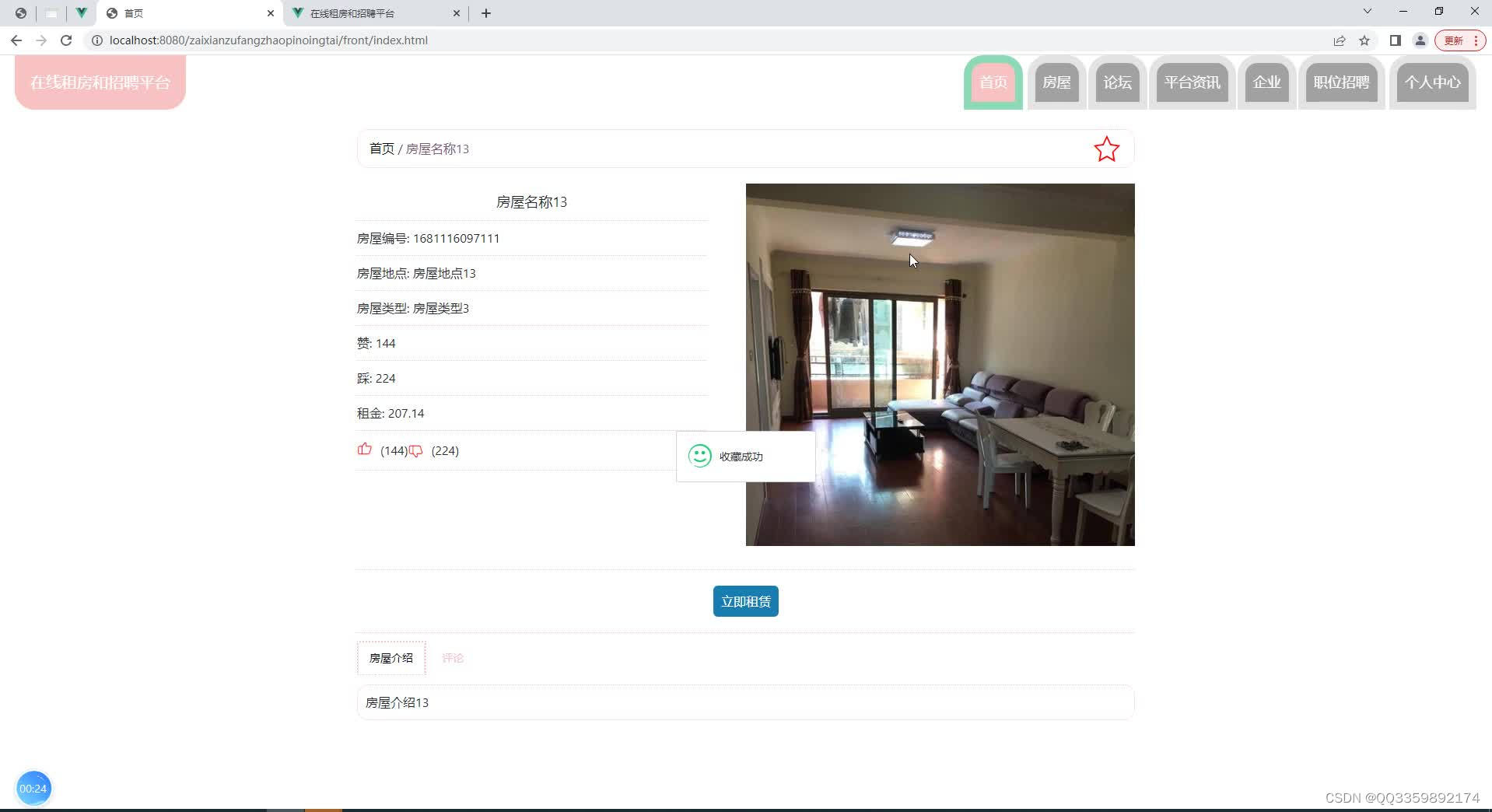
Task: Switch to the 评论 tab
Action: [453, 658]
